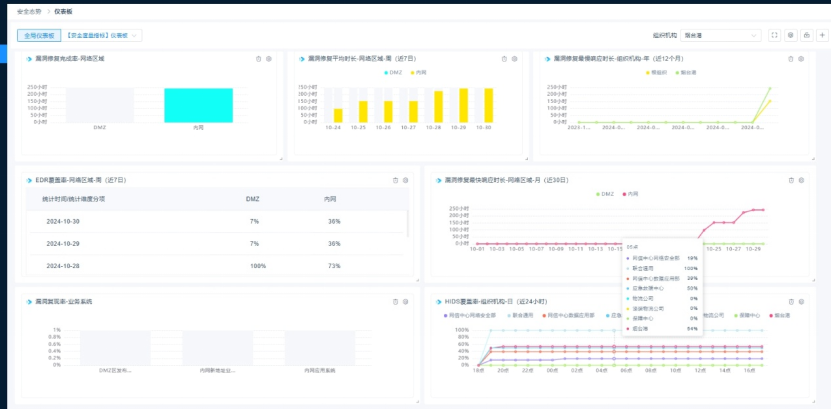
Task: Open dashboard settings gear in top toolbar
Action: 790,35
